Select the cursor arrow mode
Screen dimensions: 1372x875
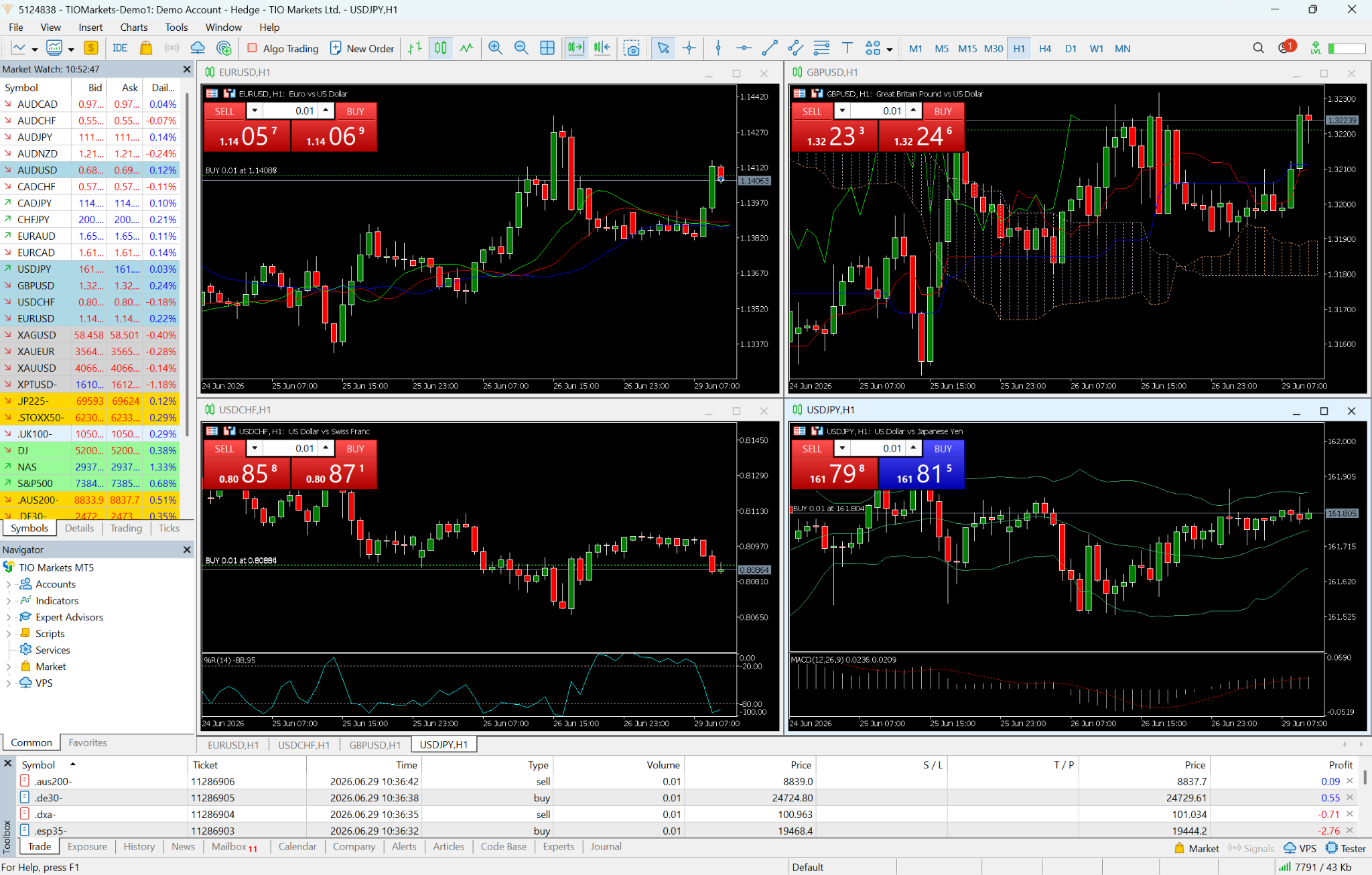[x=663, y=48]
